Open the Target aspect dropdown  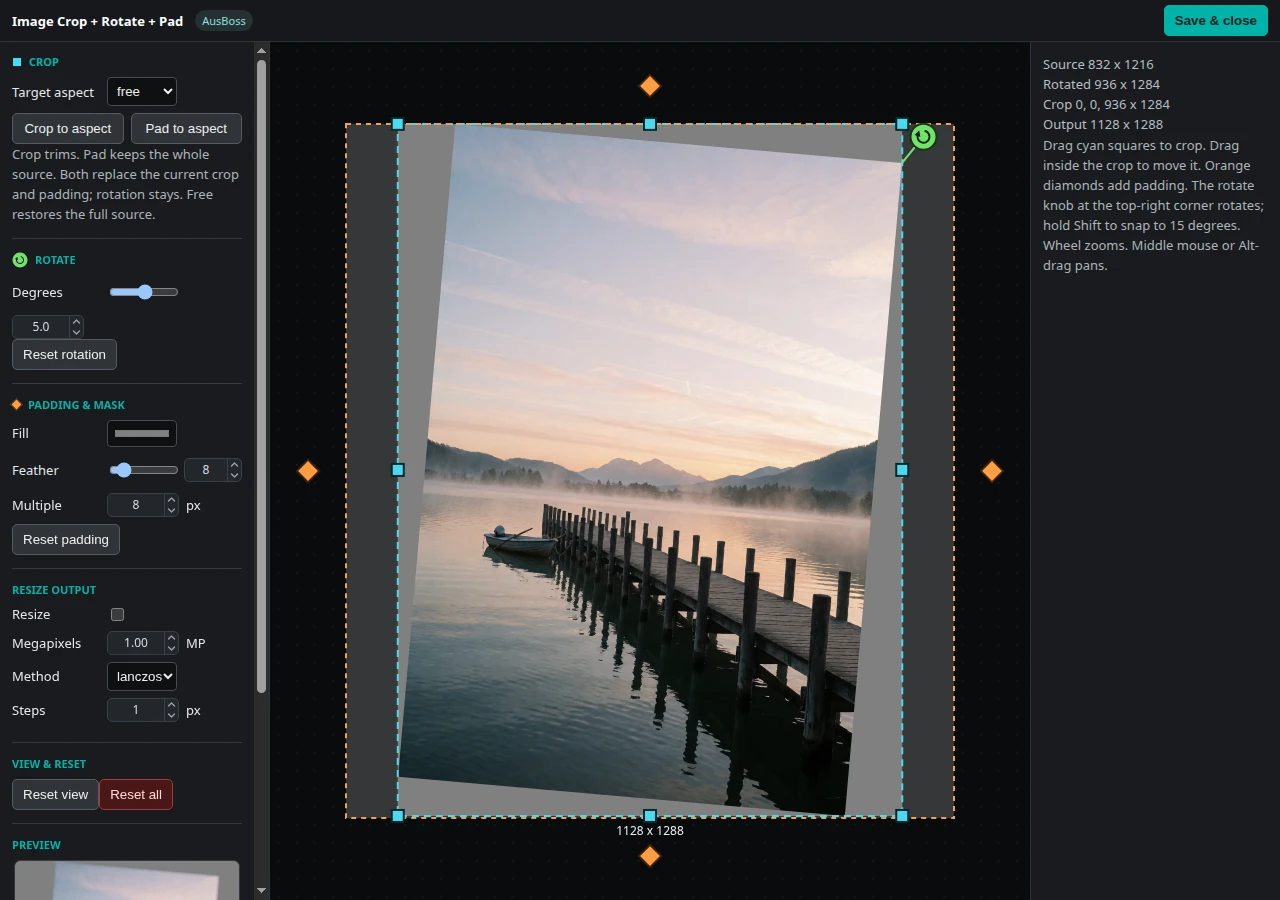point(142,92)
